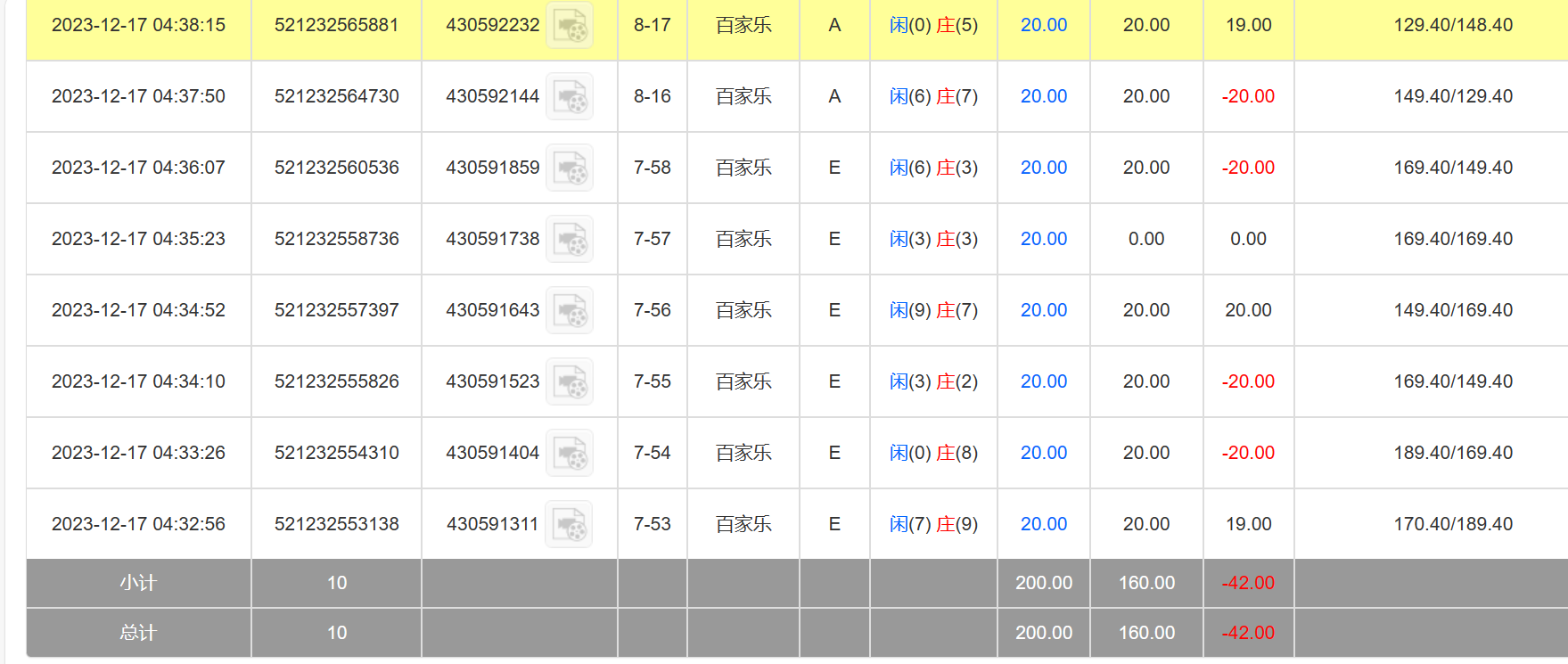Image resolution: width=1568 pixels, height=664 pixels.
Task: Click game number 430591311
Action: (x=493, y=524)
